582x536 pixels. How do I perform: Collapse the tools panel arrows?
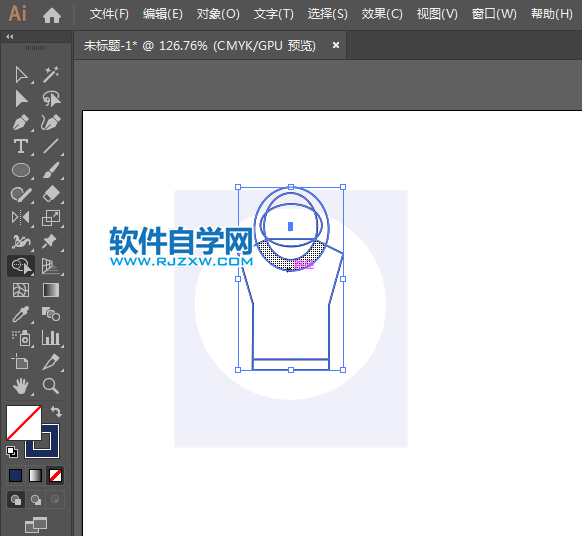click(x=10, y=36)
